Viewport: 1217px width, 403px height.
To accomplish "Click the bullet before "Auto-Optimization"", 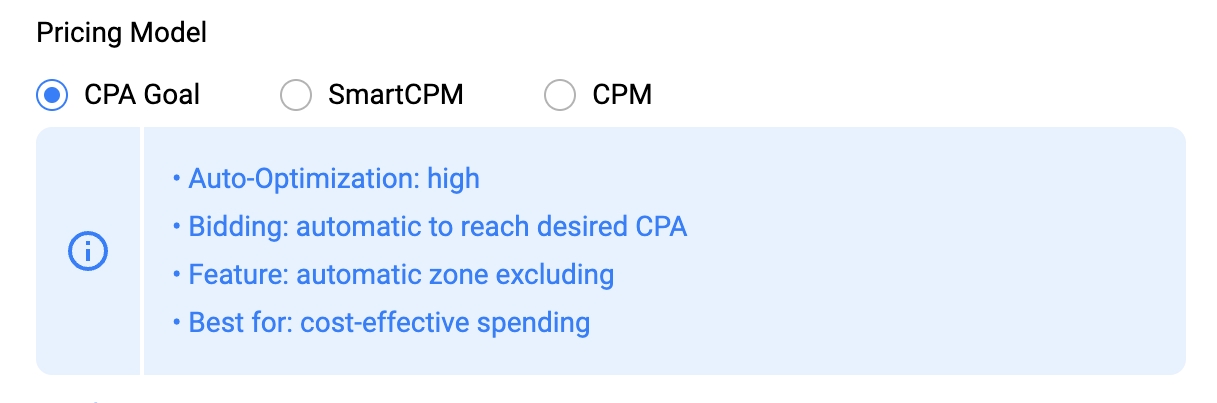I will pos(177,179).
